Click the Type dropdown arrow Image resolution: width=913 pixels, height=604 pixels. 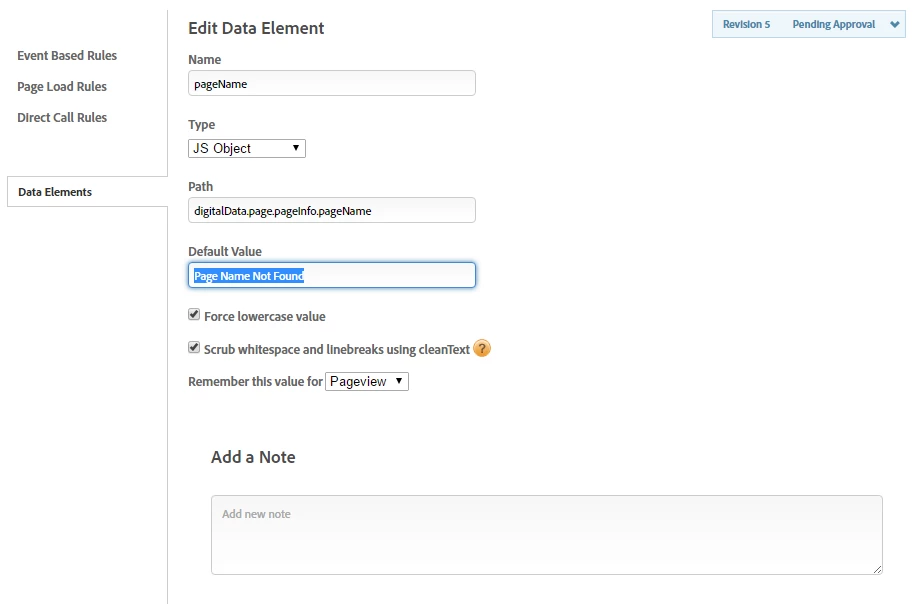(296, 148)
